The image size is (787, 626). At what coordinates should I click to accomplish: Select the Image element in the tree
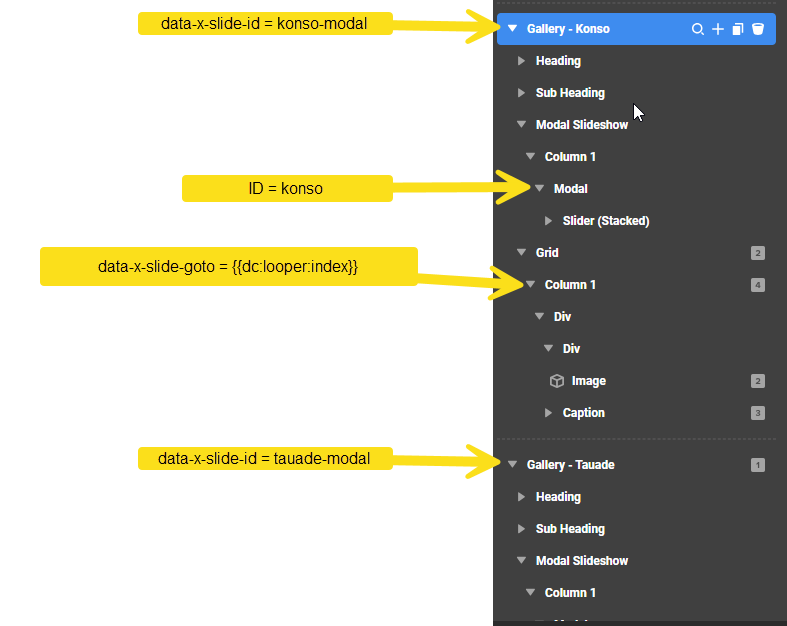588,381
